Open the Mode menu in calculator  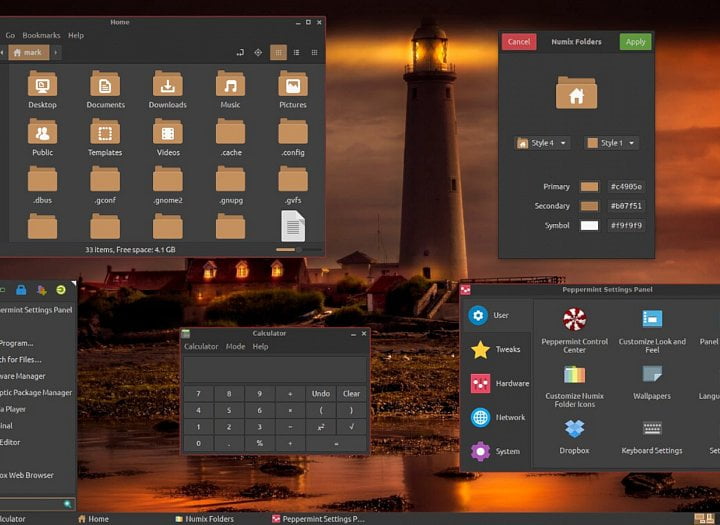pyautogui.click(x=235, y=346)
